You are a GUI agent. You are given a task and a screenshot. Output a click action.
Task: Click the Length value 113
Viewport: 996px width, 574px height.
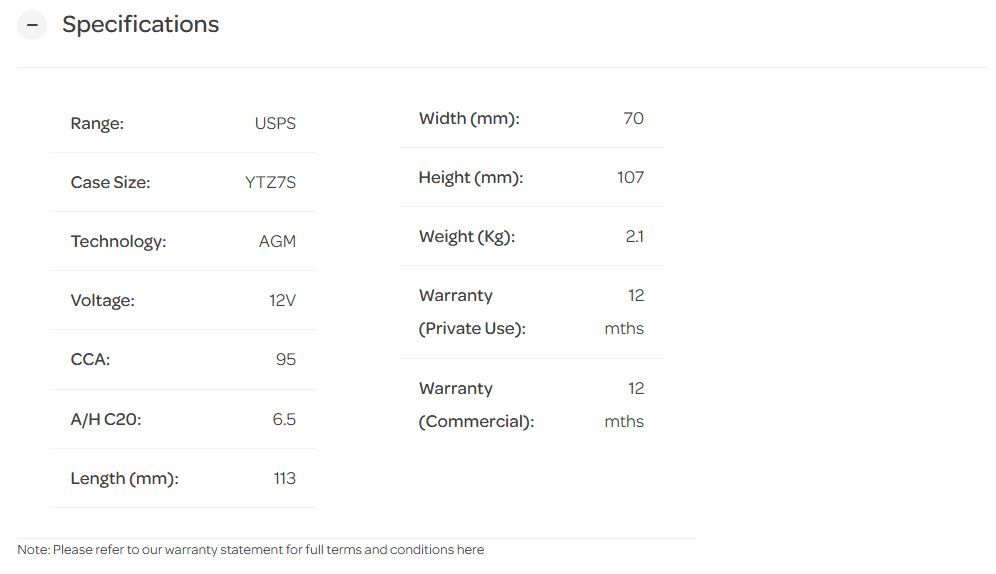tap(284, 479)
